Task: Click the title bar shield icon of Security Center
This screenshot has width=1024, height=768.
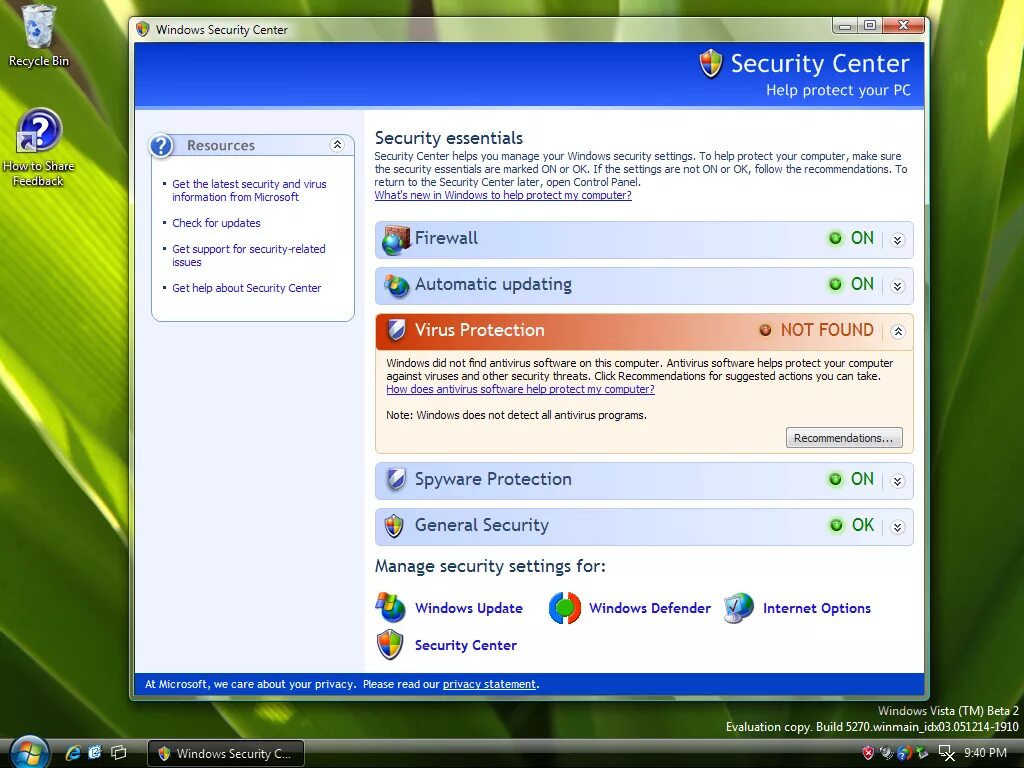Action: [x=142, y=29]
